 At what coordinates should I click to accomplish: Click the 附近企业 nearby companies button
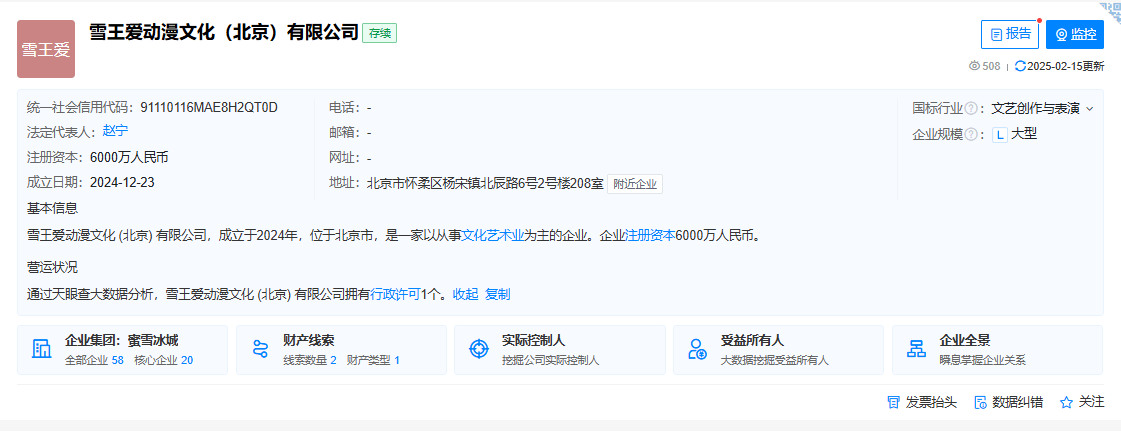(x=635, y=184)
